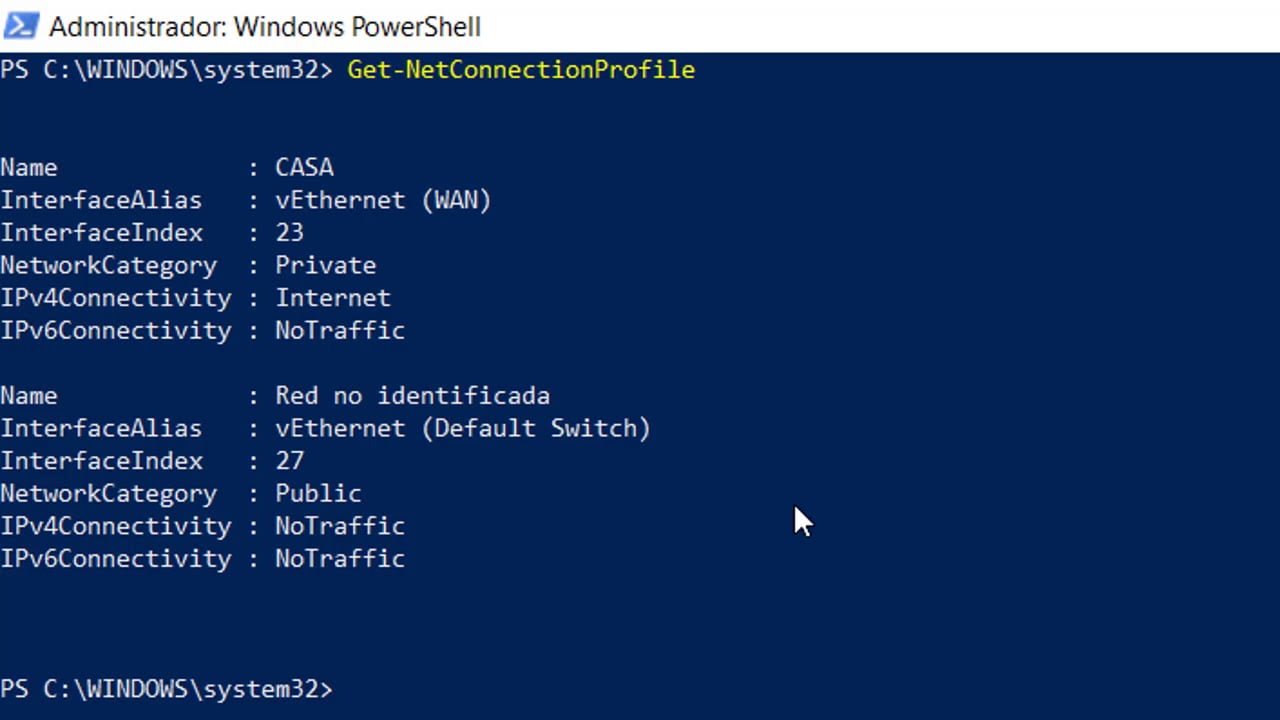The width and height of the screenshot is (1280, 720).
Task: Click the NetworkCategory value Public
Action: [x=318, y=493]
